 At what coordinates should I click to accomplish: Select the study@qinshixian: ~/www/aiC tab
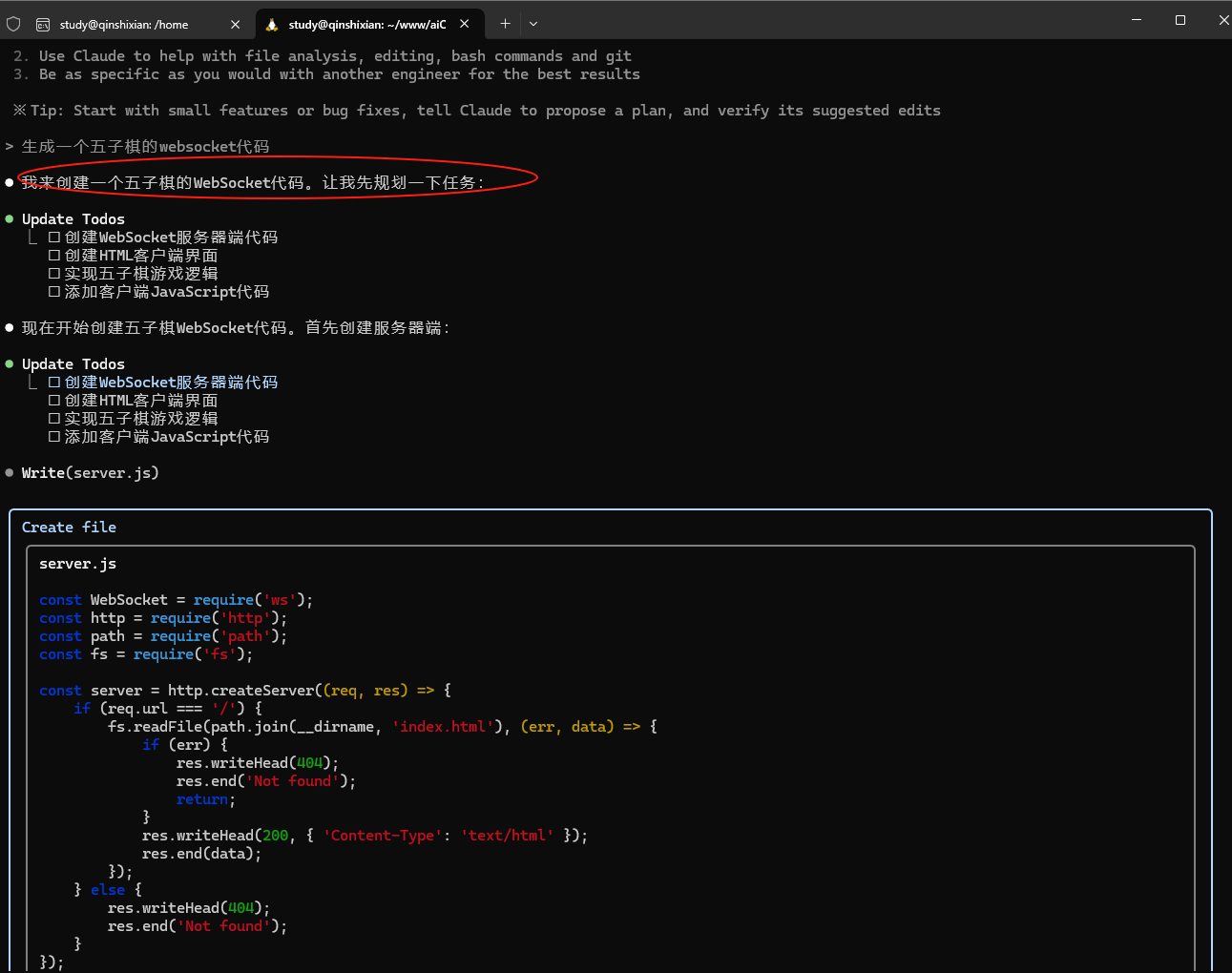pos(367,25)
